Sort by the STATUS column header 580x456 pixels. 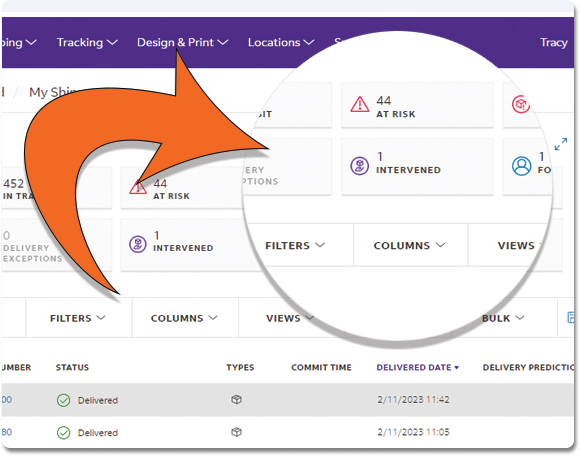[72, 367]
